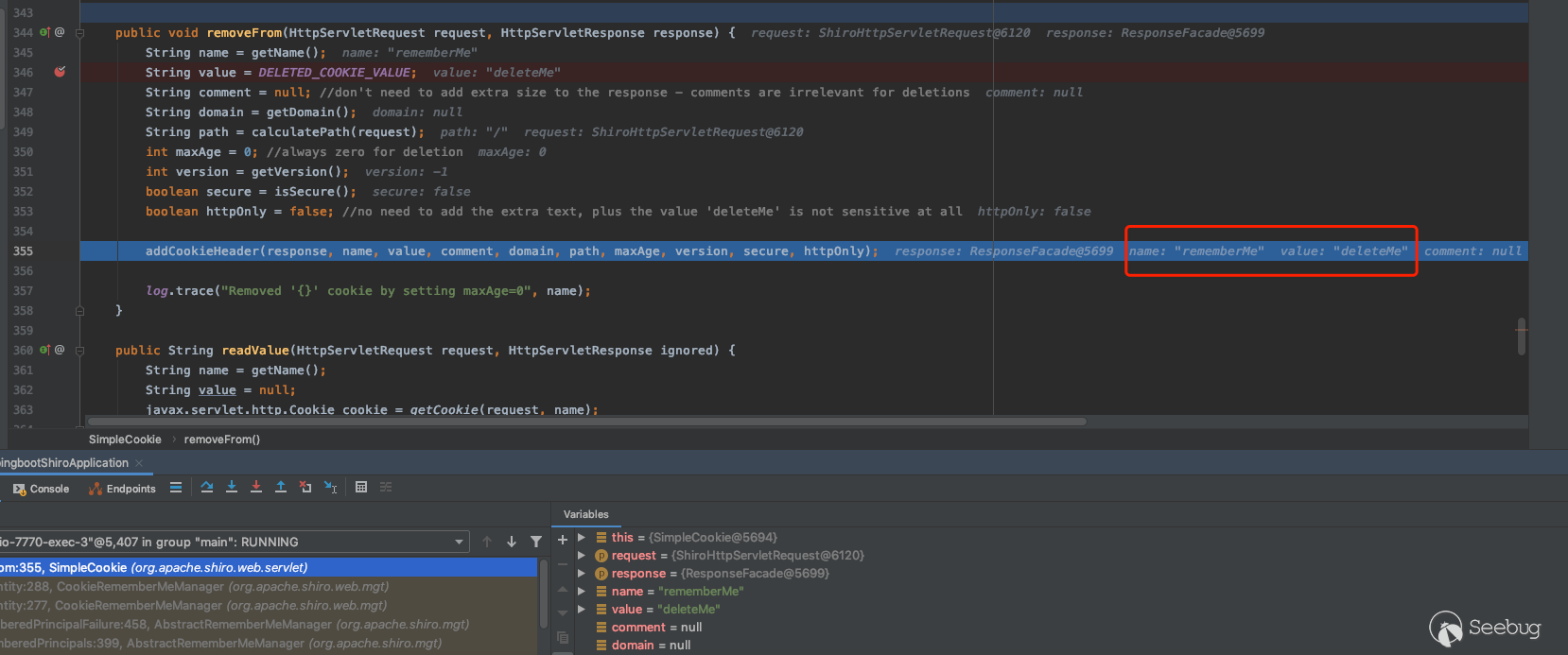Screen dimensions: 1568x655
Task: Add a new watch with plus icon
Action: [x=563, y=539]
